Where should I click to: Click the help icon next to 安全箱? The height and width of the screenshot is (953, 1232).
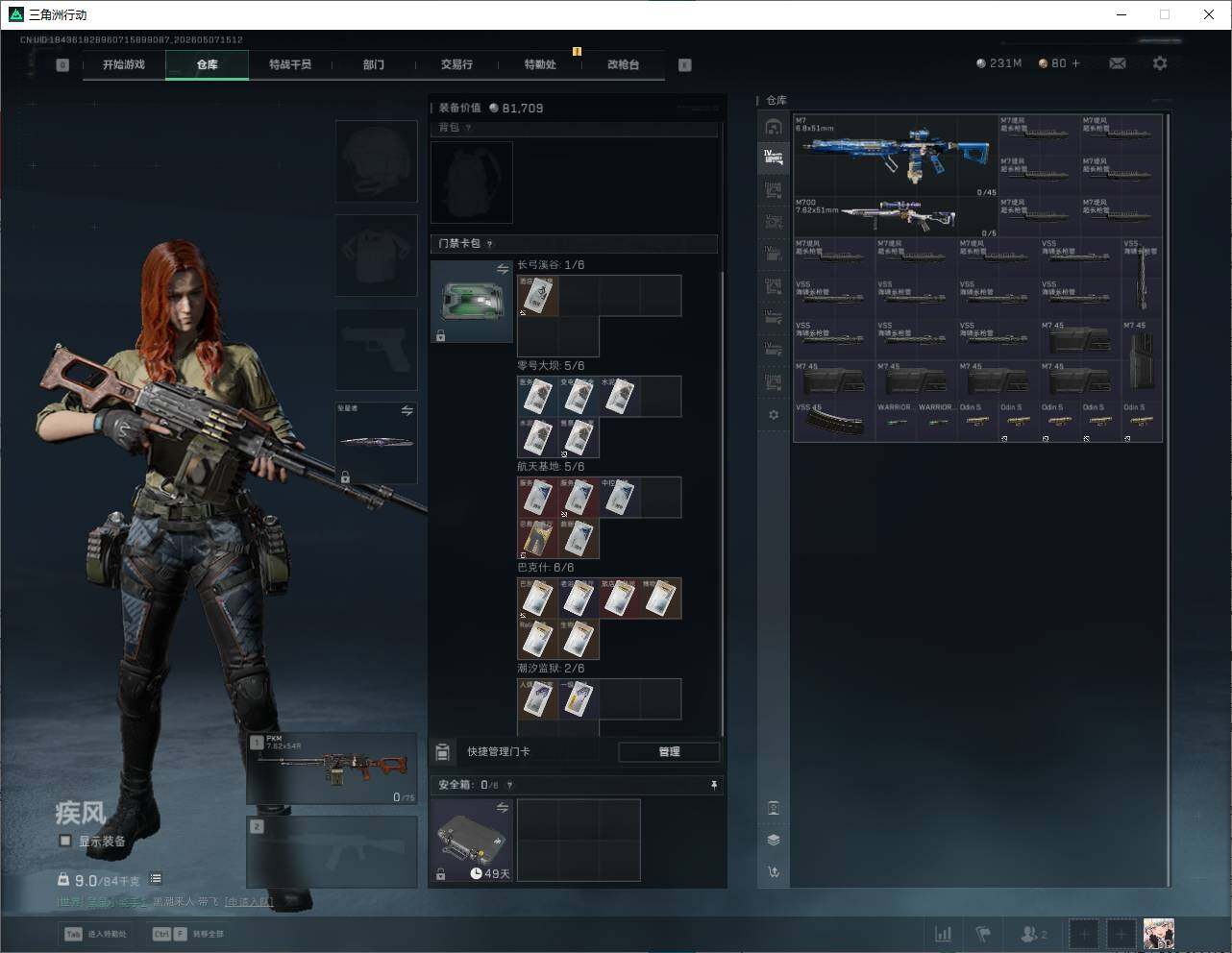pyautogui.click(x=509, y=785)
